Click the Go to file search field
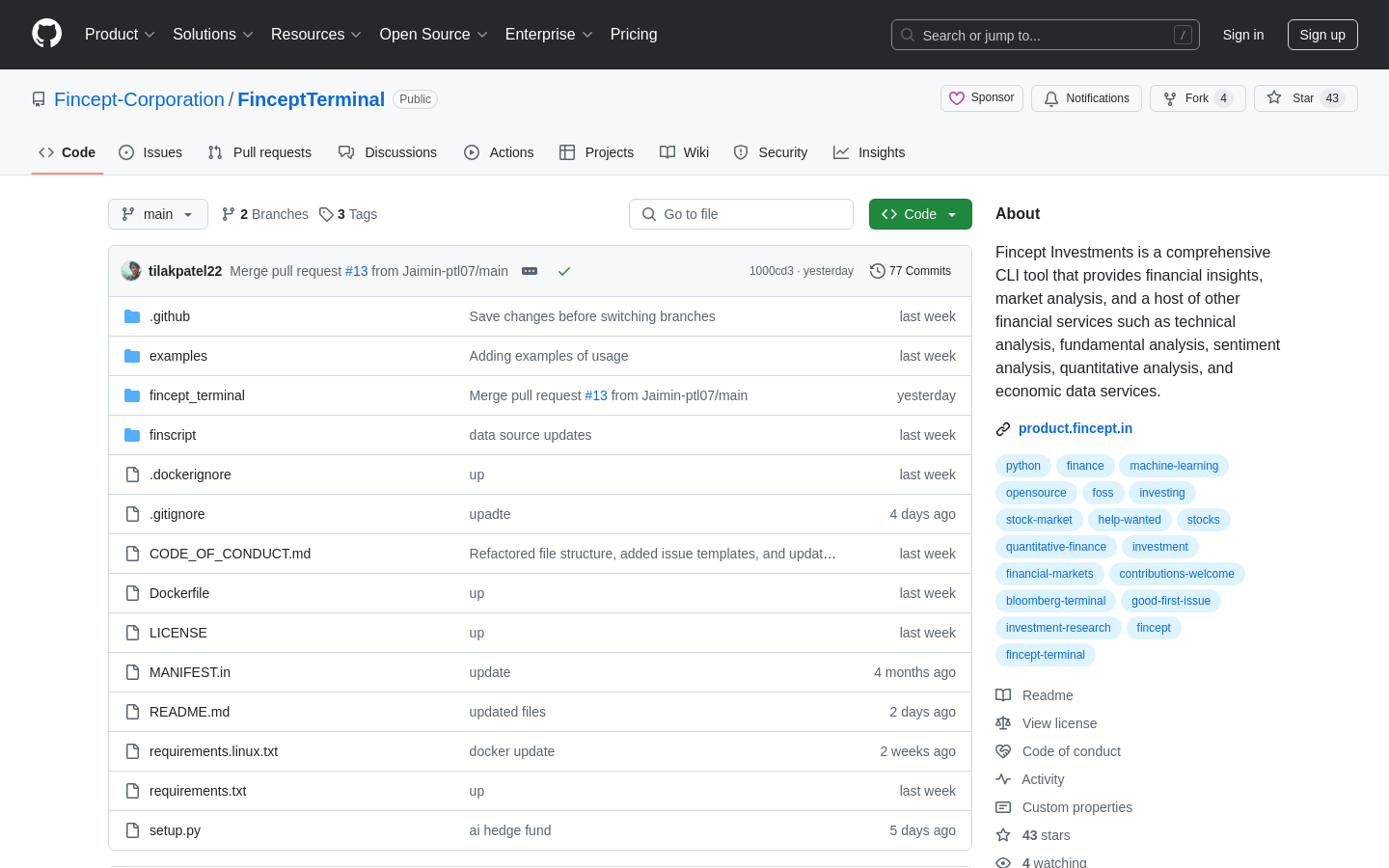 tap(741, 214)
